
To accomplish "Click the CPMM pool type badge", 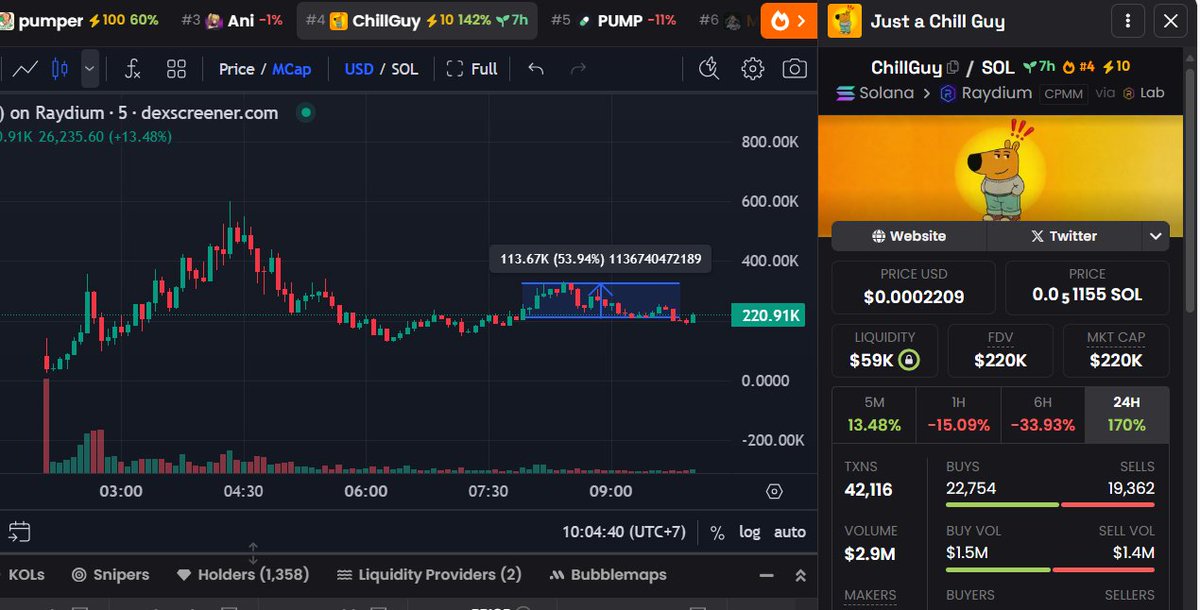I will tap(1064, 94).
